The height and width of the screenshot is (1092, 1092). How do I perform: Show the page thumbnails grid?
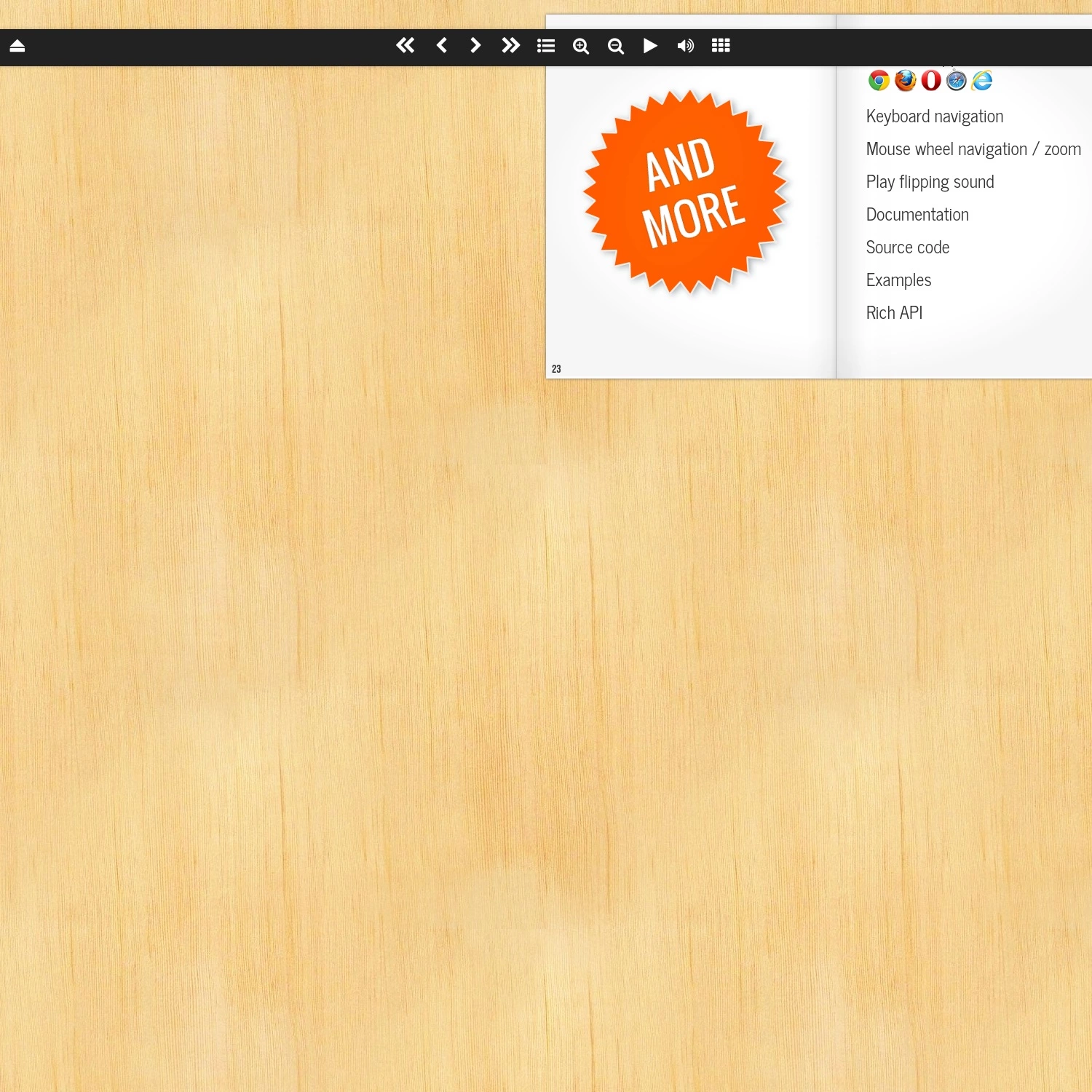[721, 46]
